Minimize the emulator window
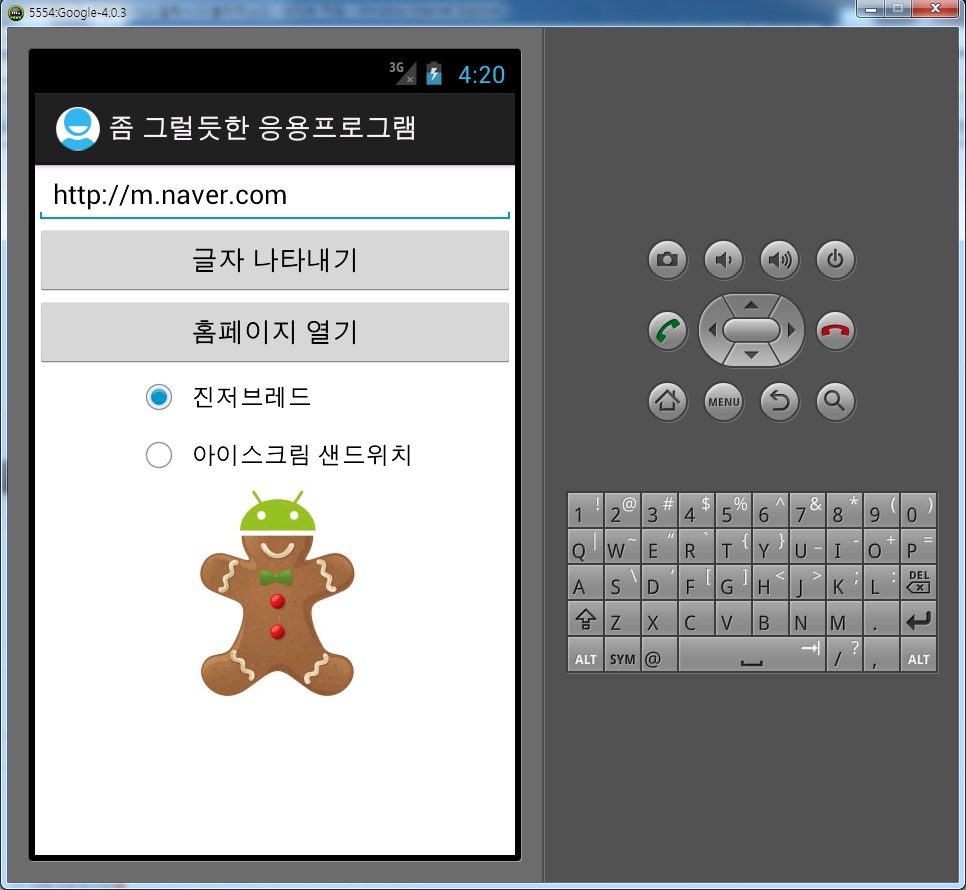 tap(871, 9)
